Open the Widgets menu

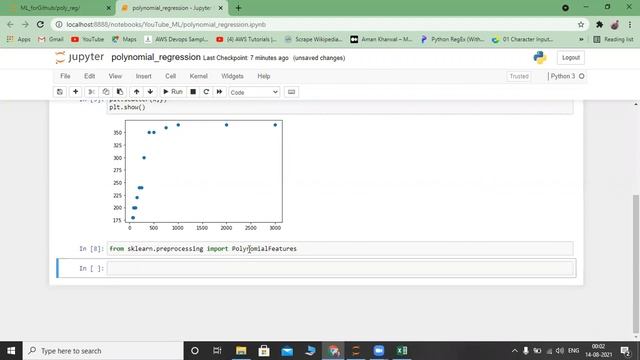232,76
